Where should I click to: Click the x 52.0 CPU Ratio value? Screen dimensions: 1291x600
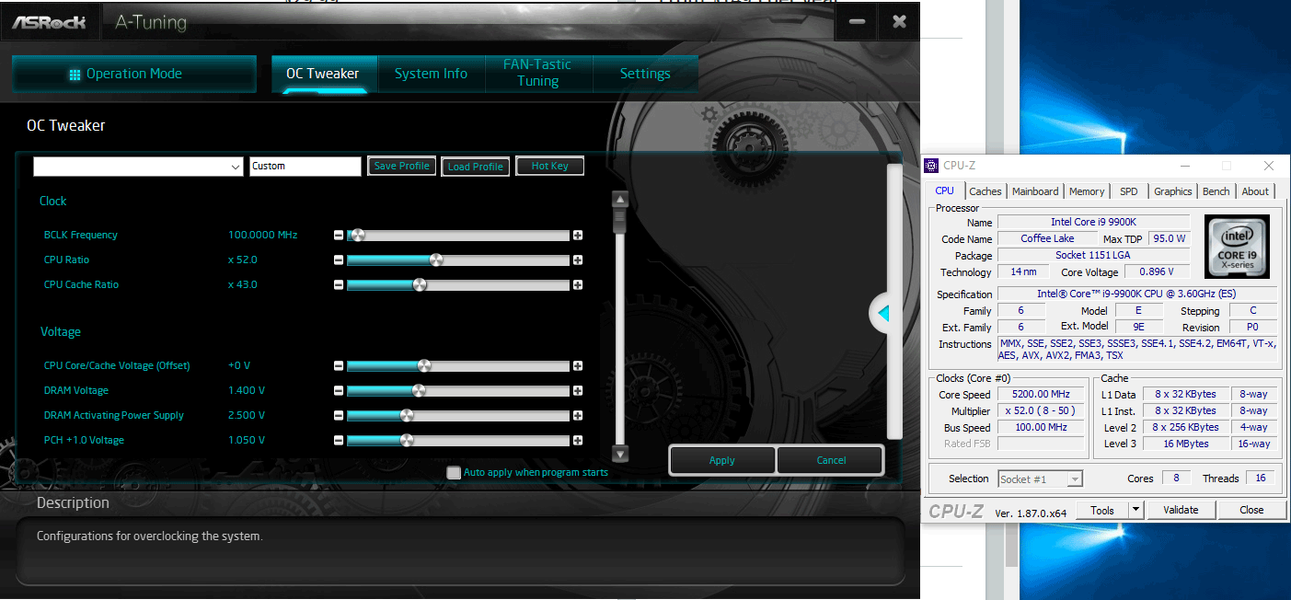[x=243, y=260]
